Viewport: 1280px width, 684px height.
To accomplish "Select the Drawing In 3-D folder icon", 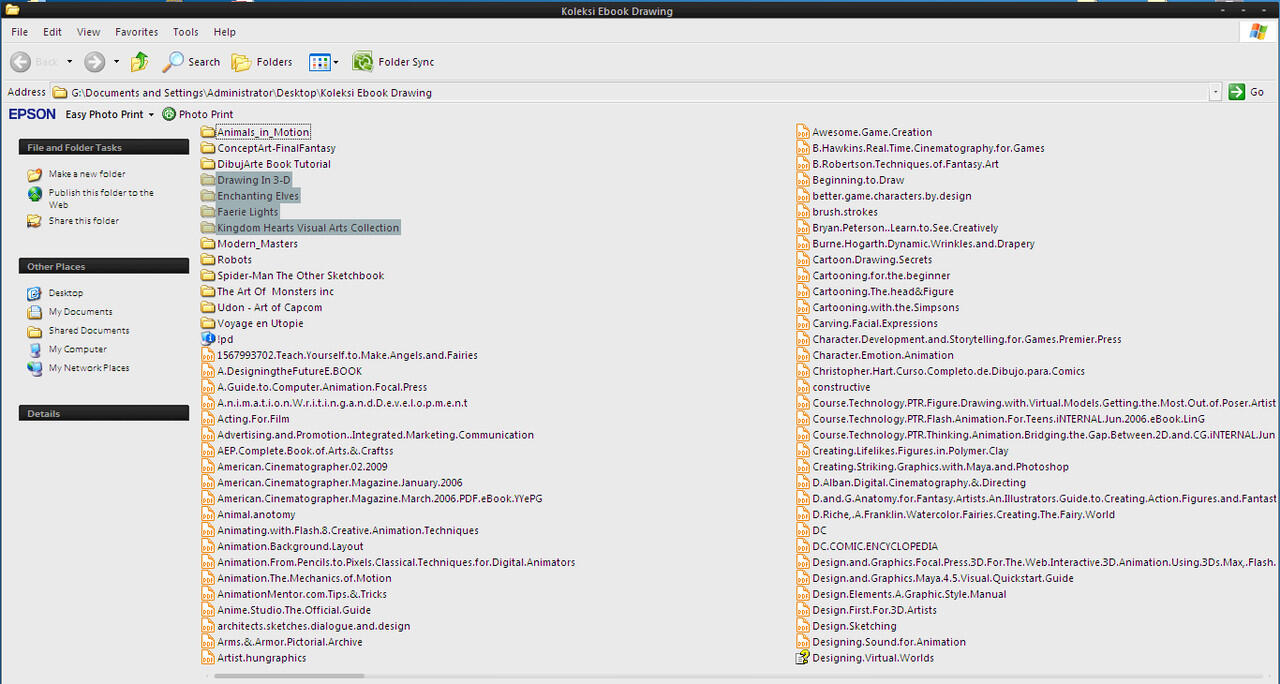I will (208, 180).
